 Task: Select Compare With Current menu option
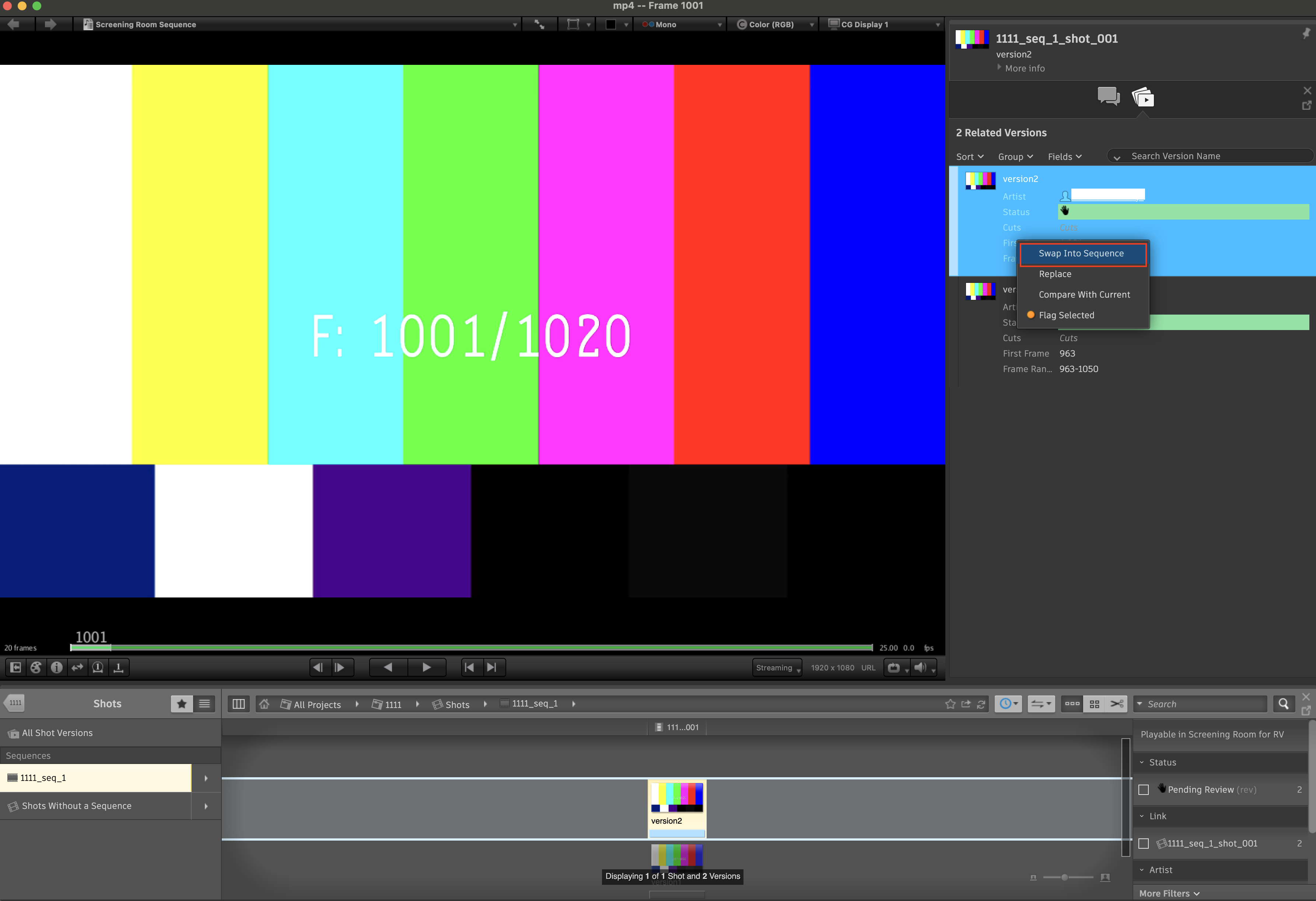[x=1084, y=294]
